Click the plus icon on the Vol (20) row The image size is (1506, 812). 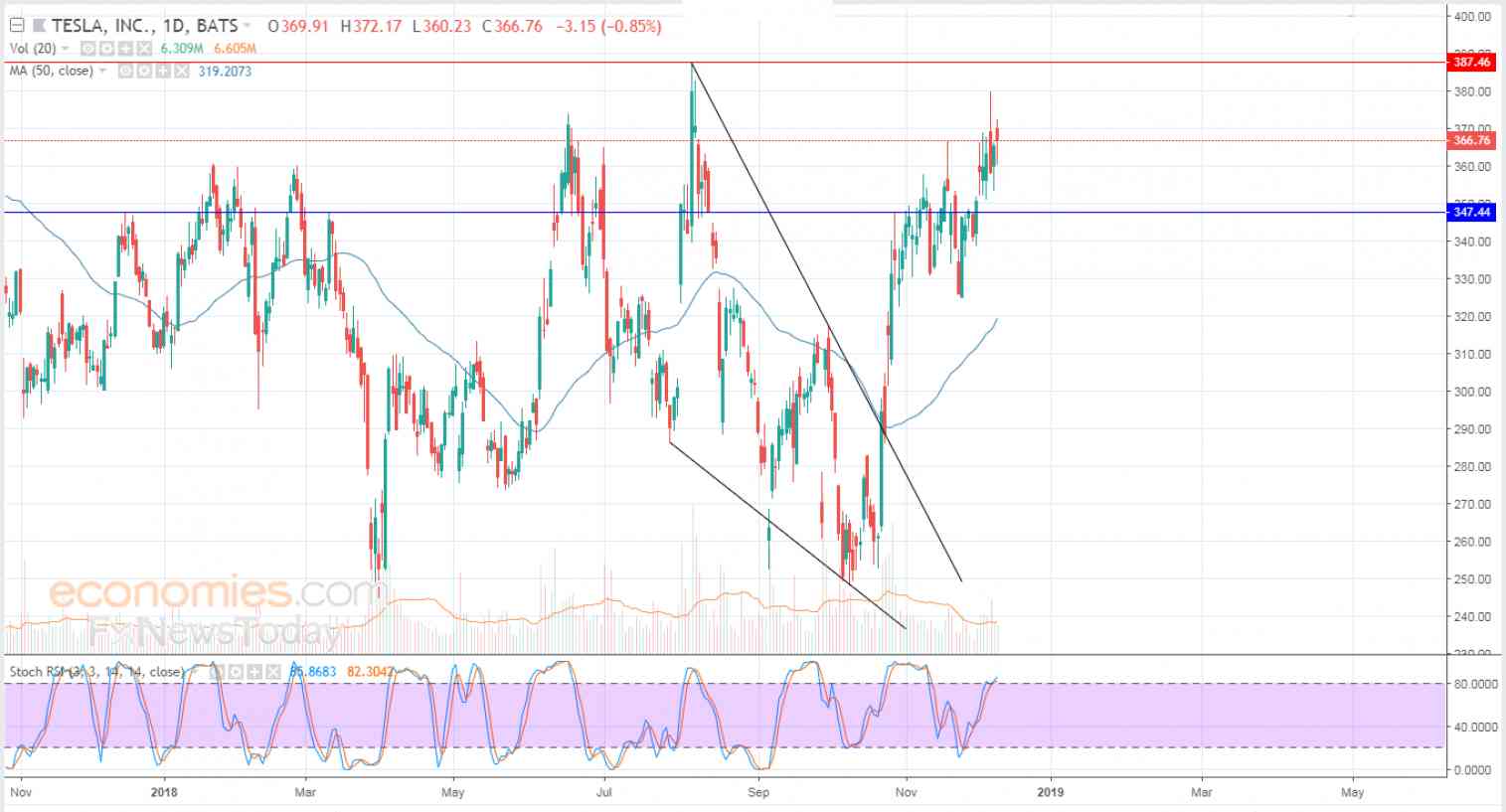tap(126, 49)
